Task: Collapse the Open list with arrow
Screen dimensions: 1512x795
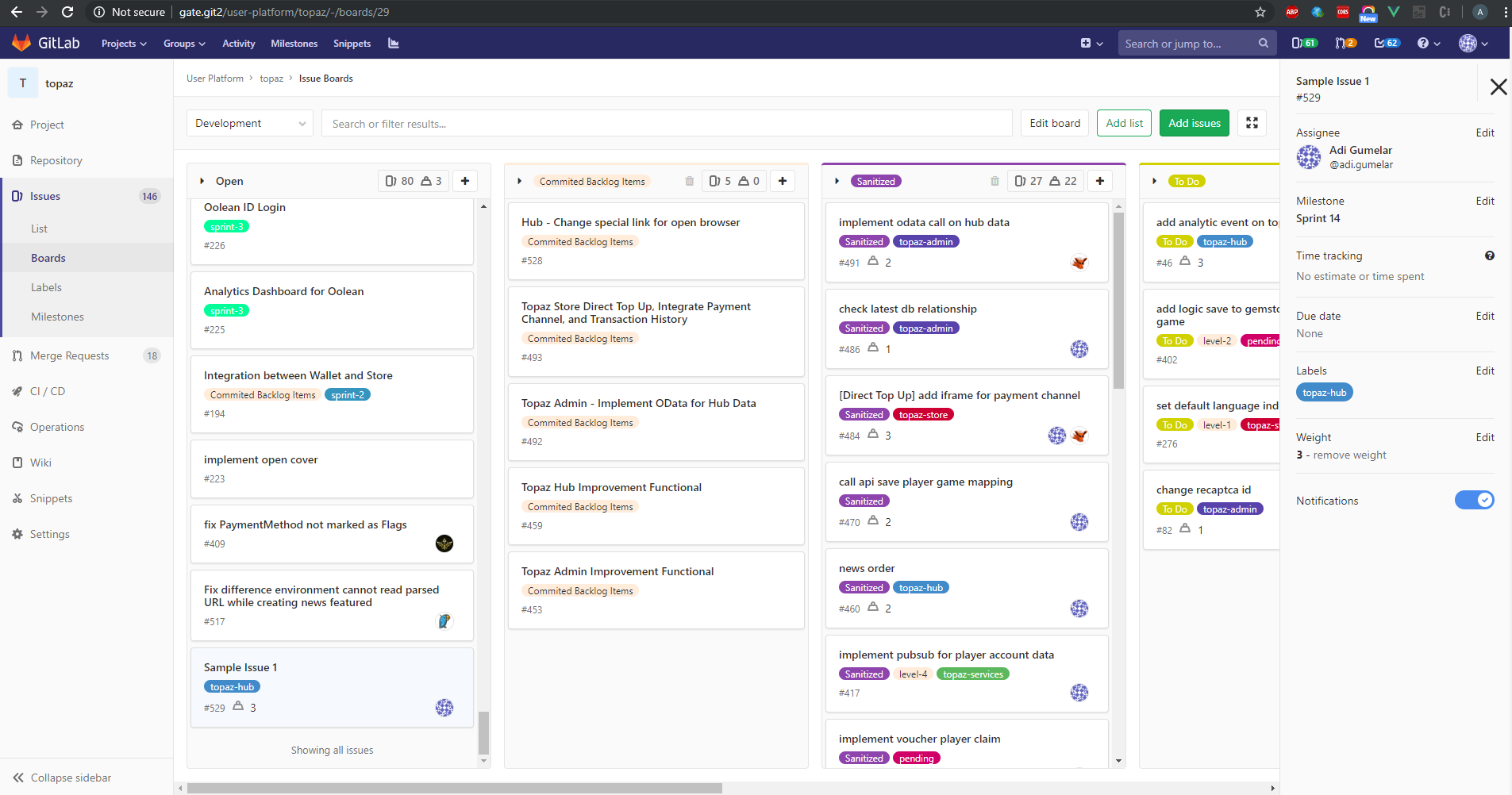Action: point(202,182)
